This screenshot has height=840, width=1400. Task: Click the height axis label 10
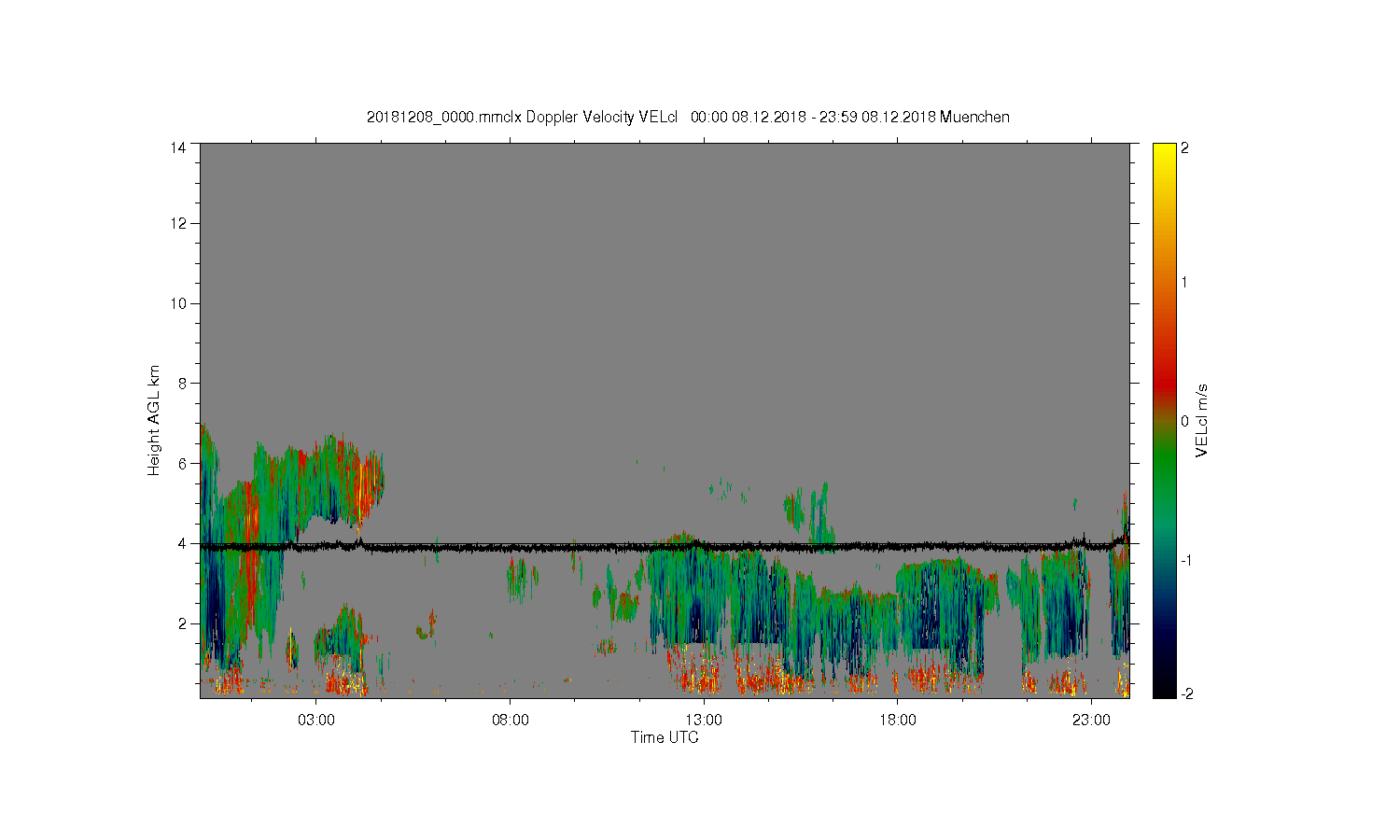(x=177, y=303)
